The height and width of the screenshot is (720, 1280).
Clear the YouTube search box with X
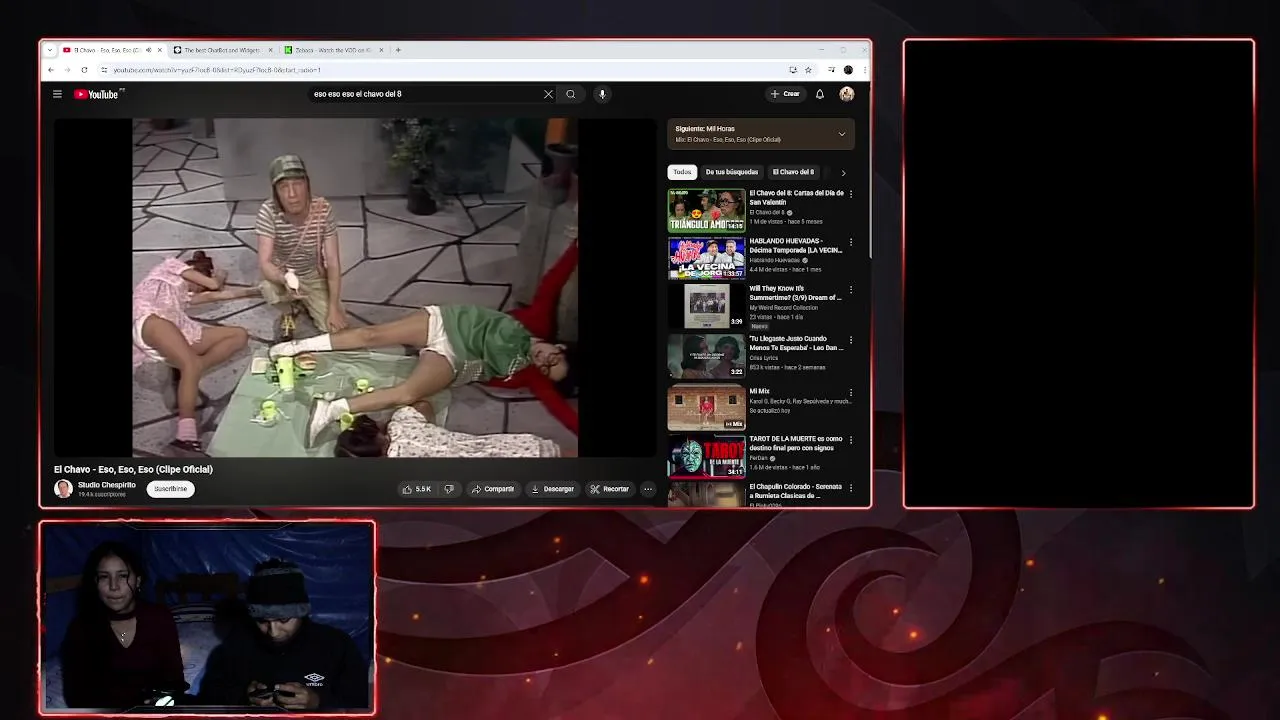click(x=548, y=94)
